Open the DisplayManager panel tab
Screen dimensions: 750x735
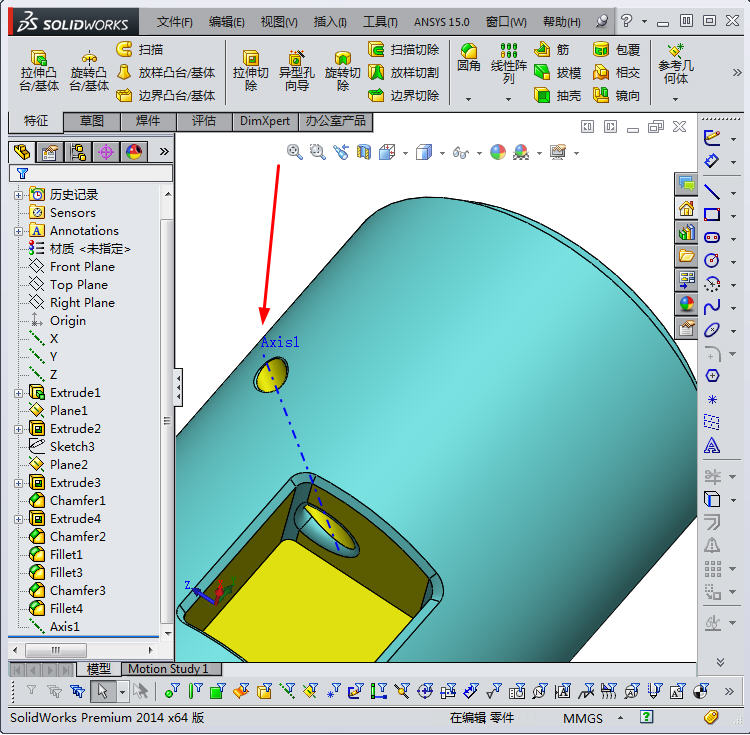(x=134, y=152)
